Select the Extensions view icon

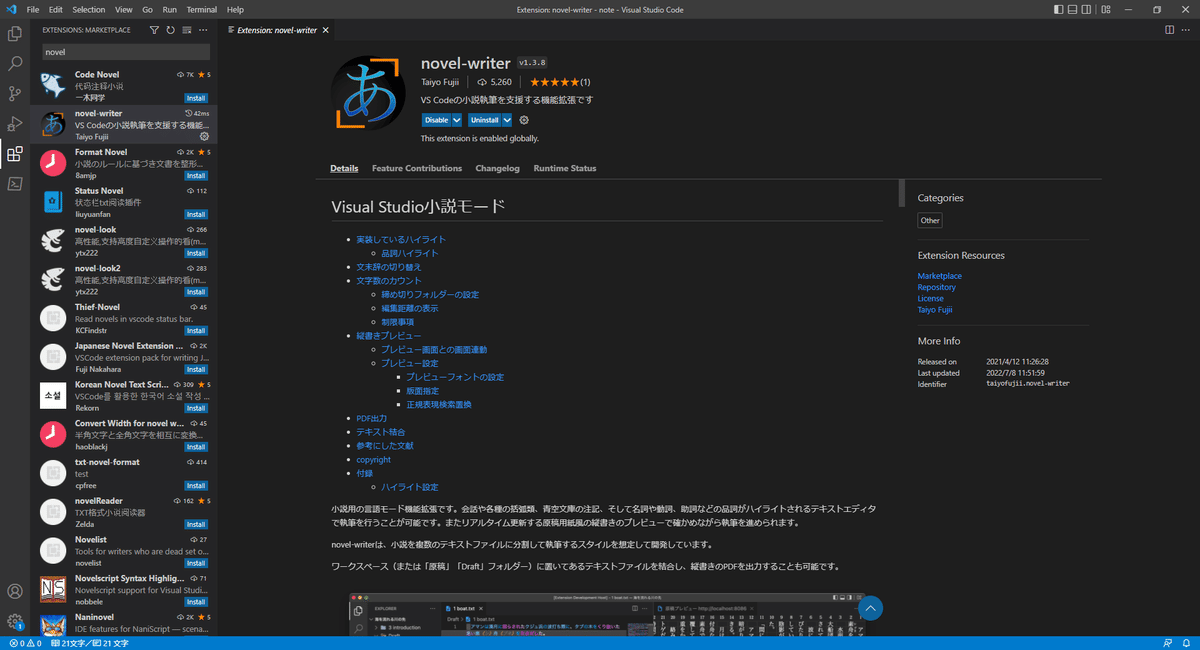15,153
